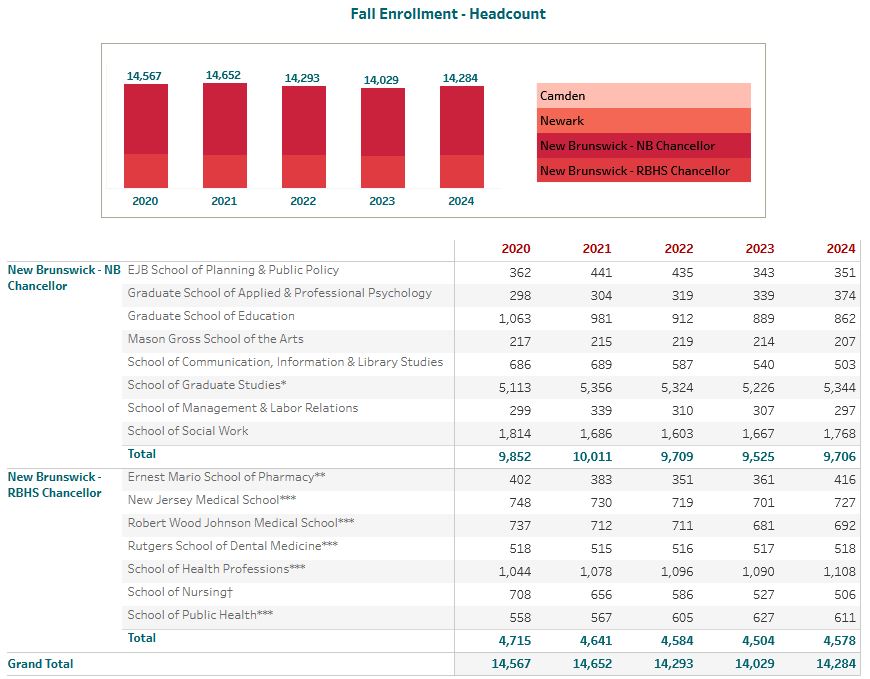Select School of Management & Labor Relations row
This screenshot has width=870, height=679.
click(491, 410)
